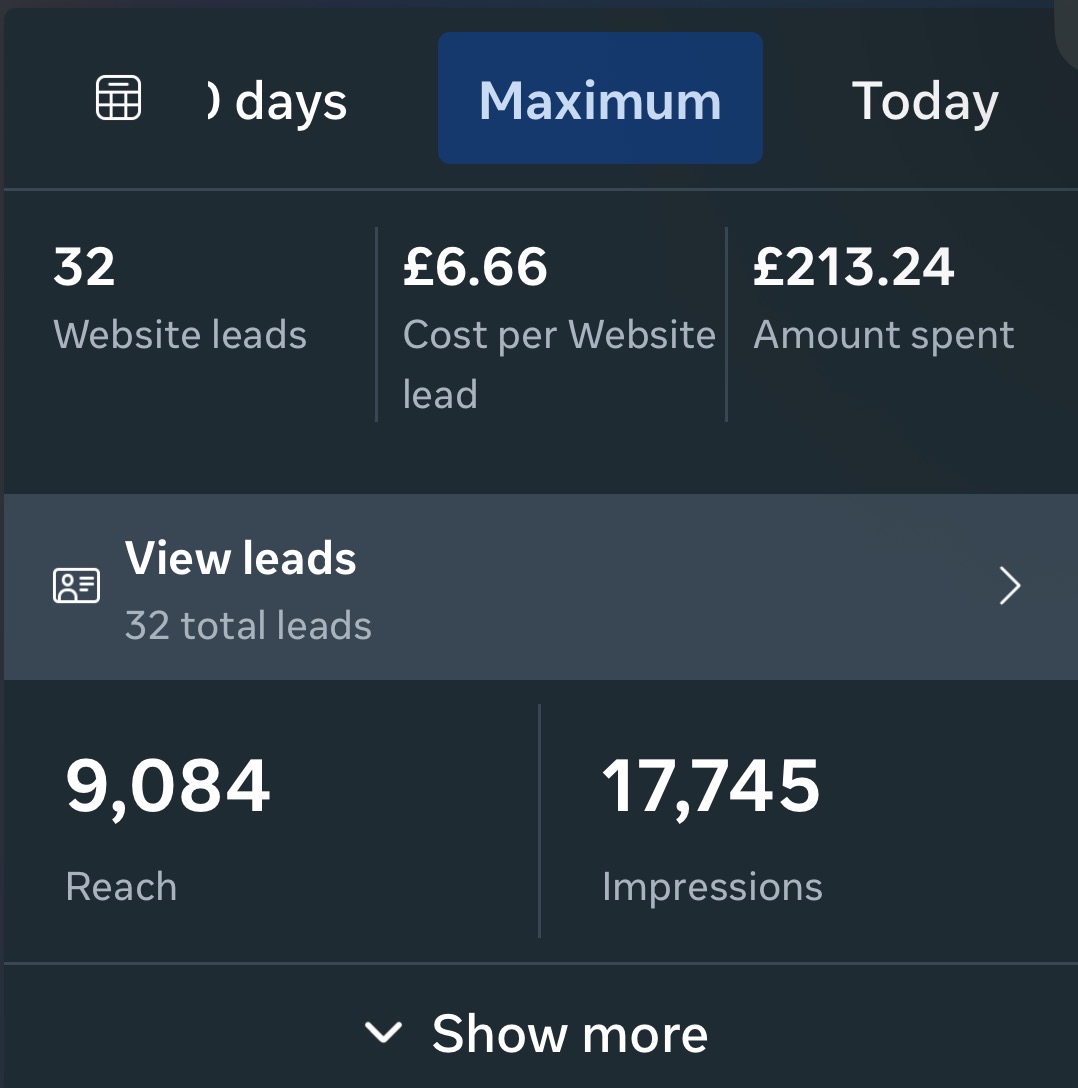The image size is (1078, 1088).
Task: Select the partially visible days tab
Action: [278, 101]
